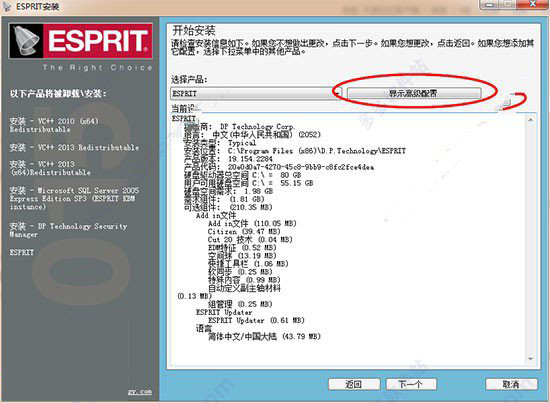Click the 开始安装 heading
The image size is (550, 403).
point(194,31)
